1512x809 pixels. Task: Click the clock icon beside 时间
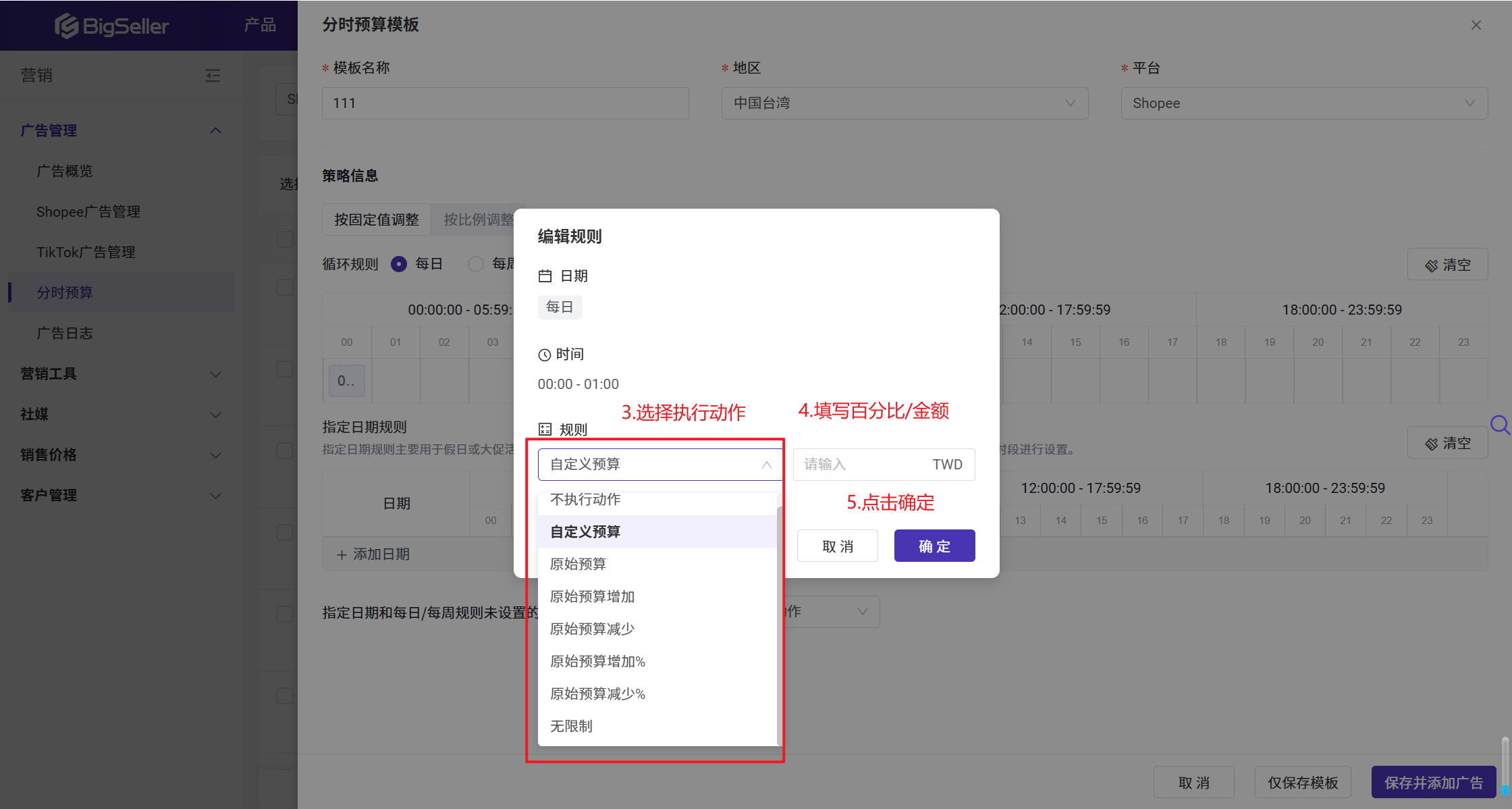point(544,355)
